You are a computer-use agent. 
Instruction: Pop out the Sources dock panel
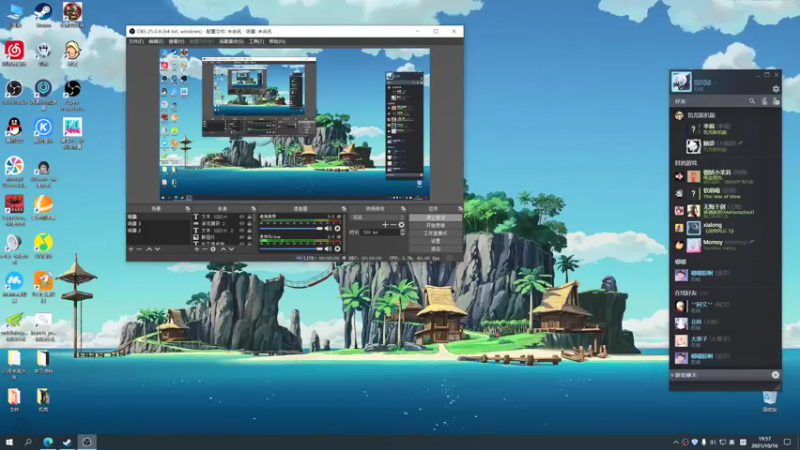click(x=253, y=209)
